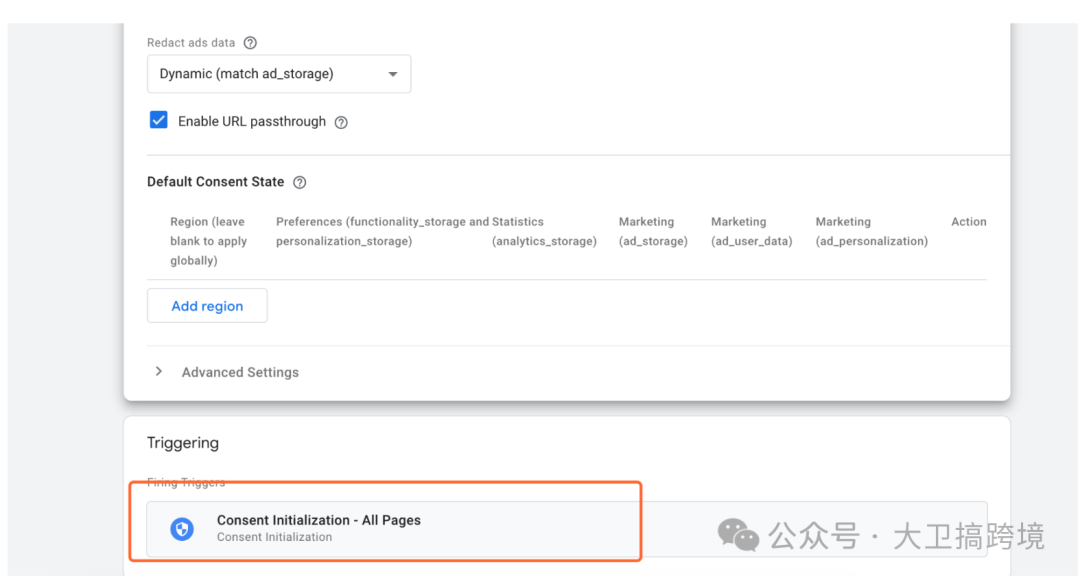Click the Marketing (ad_personalization) column header
The width and height of the screenshot is (1080, 580).
(x=871, y=231)
